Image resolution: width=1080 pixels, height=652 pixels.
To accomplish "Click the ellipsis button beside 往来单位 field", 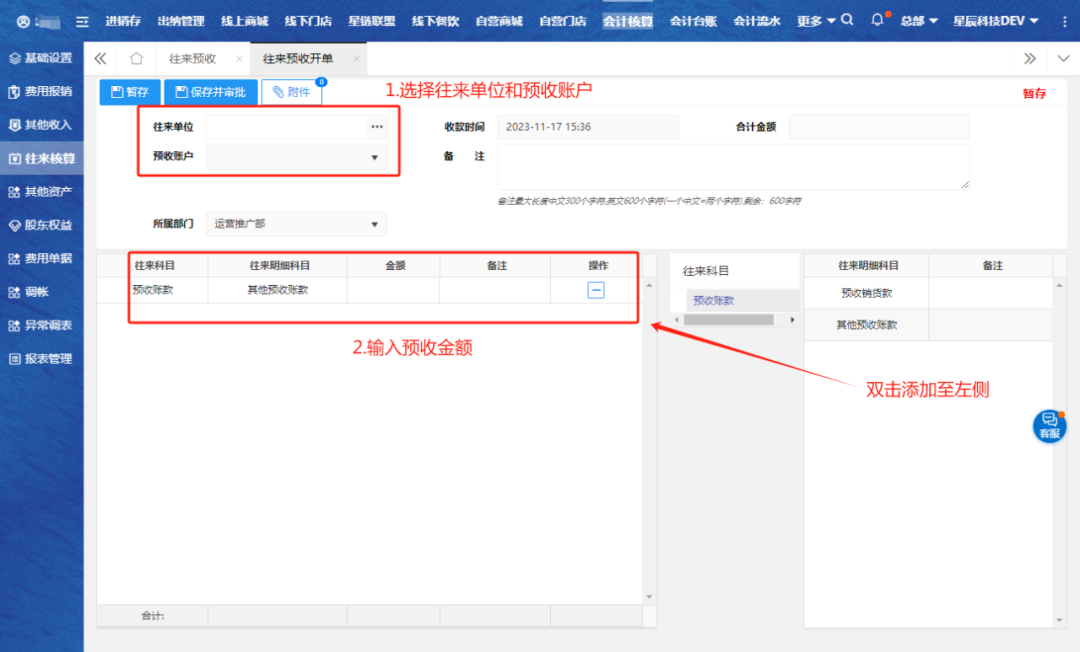I will pos(377,127).
